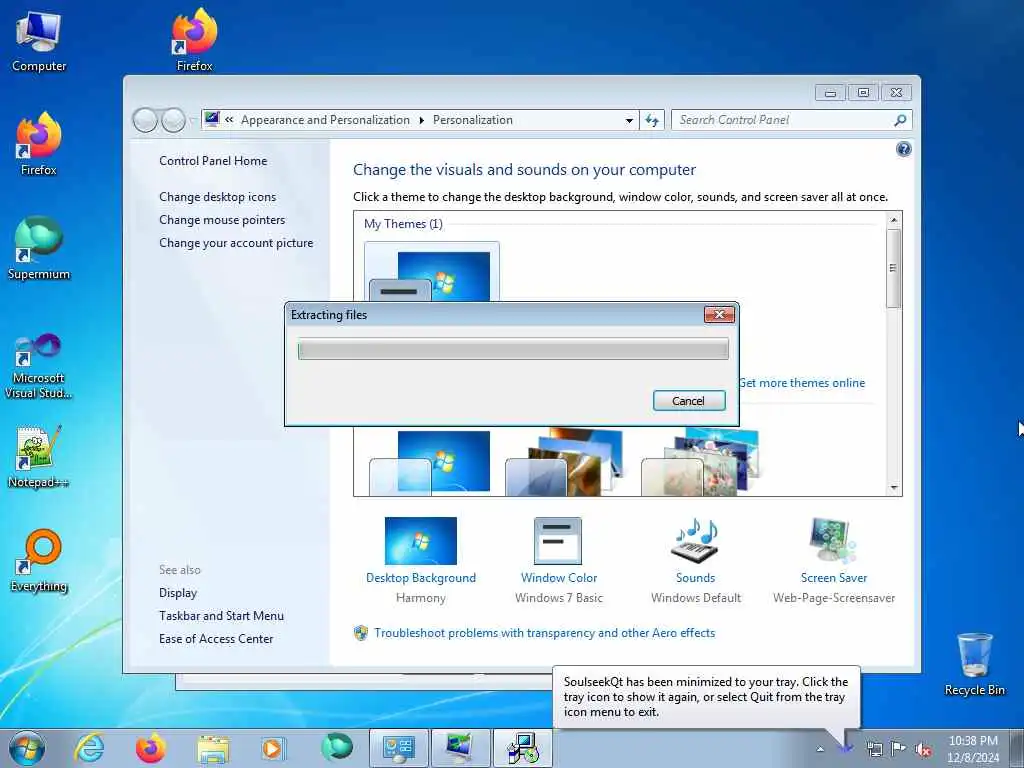
Task: Open Control Panel Home link
Action: coord(213,161)
